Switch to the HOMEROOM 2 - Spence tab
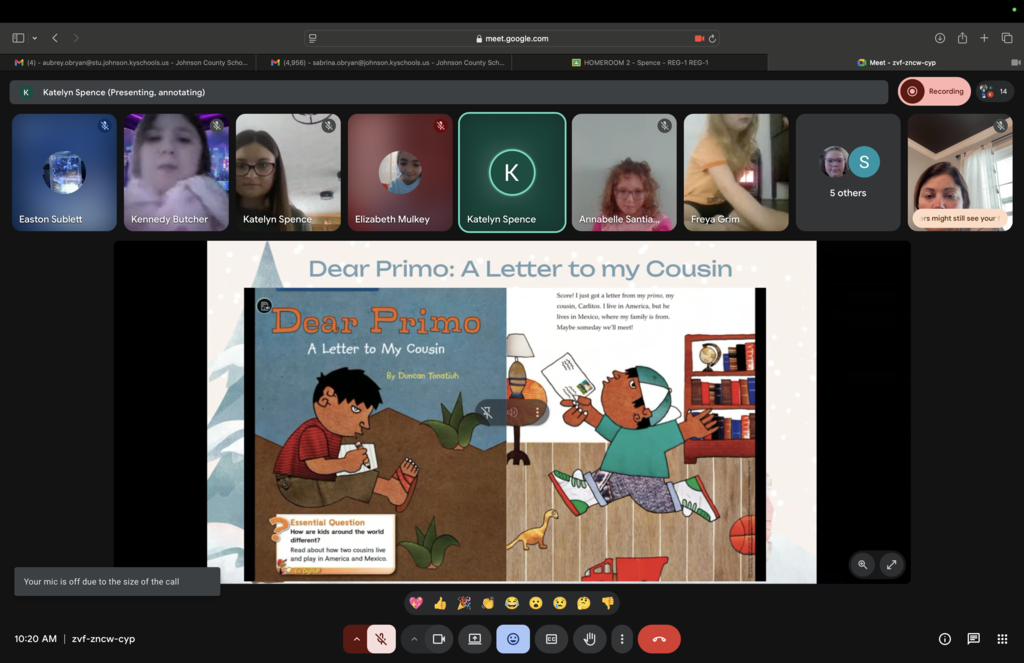1024x663 pixels. pyautogui.click(x=640, y=62)
